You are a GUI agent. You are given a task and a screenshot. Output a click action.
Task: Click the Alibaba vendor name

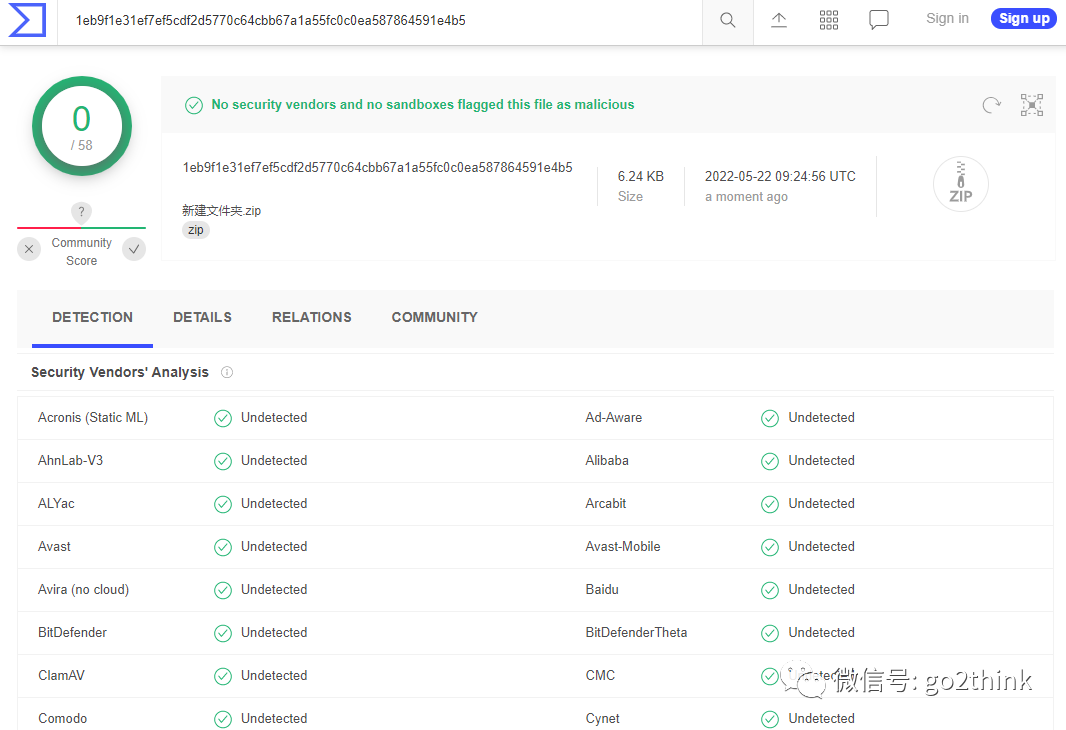[607, 461]
